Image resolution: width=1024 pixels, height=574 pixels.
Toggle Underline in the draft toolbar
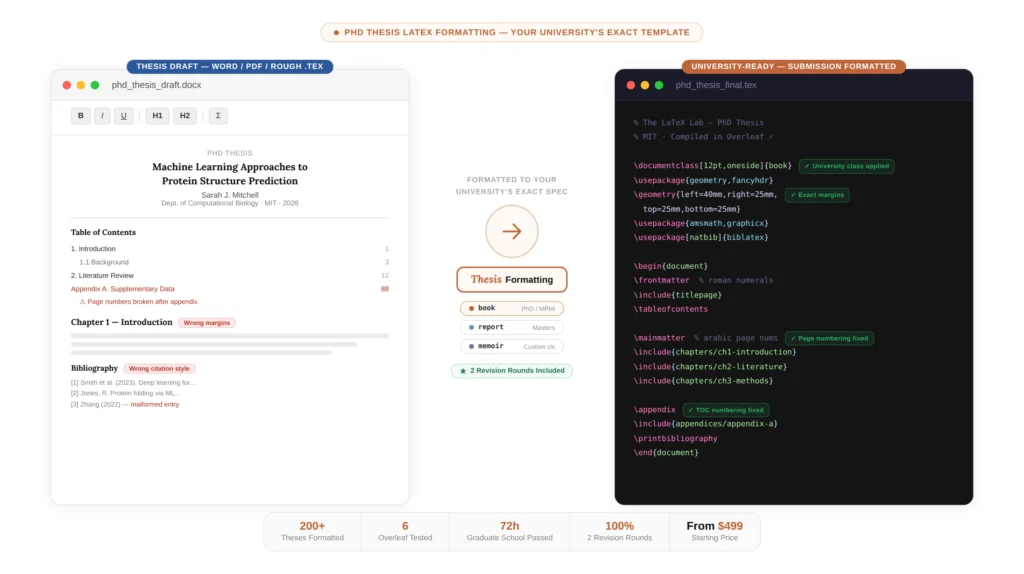click(x=123, y=116)
